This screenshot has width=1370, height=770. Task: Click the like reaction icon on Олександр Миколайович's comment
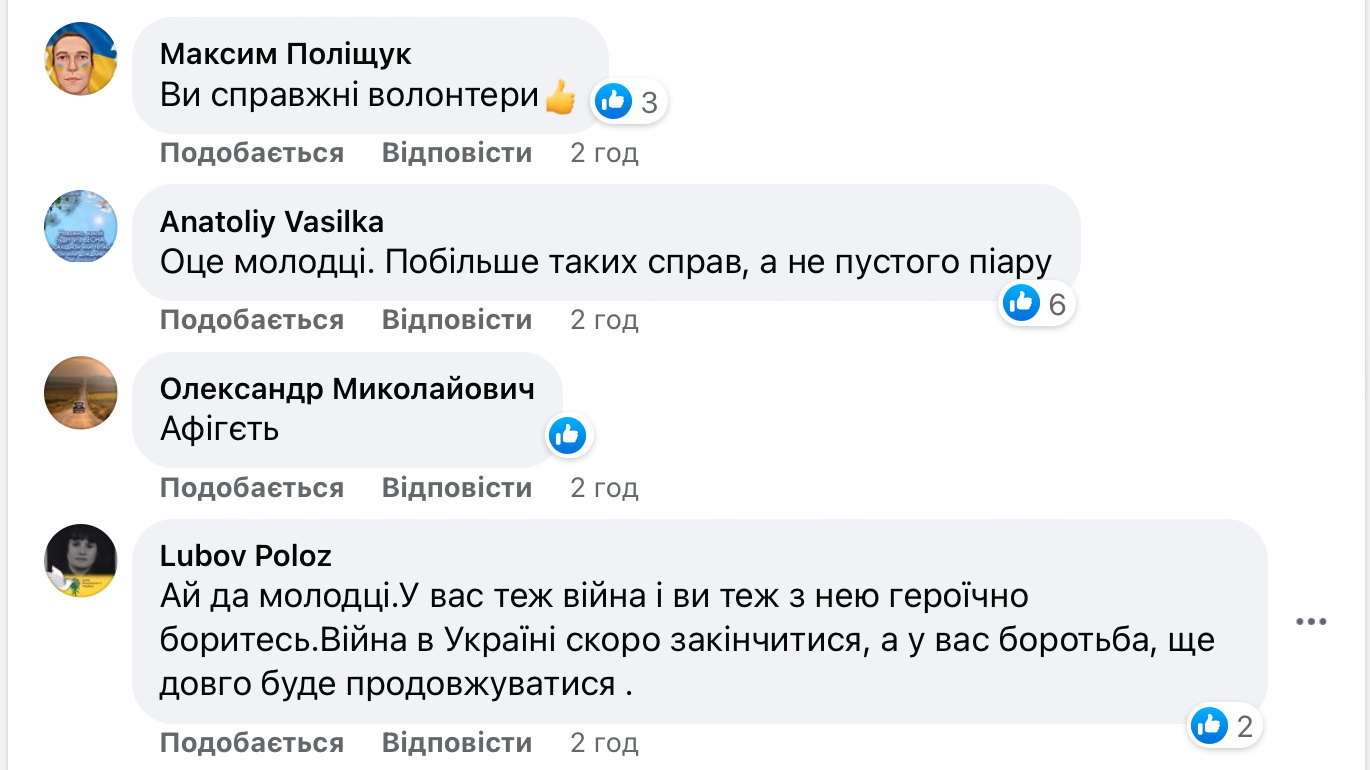coord(567,435)
